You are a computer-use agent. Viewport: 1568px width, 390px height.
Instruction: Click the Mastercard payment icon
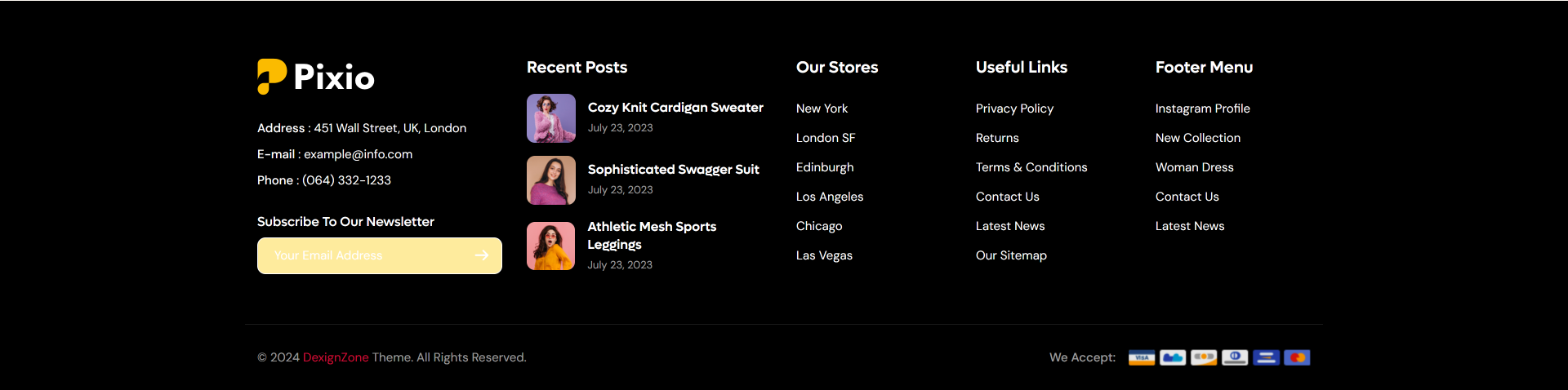point(1297,357)
